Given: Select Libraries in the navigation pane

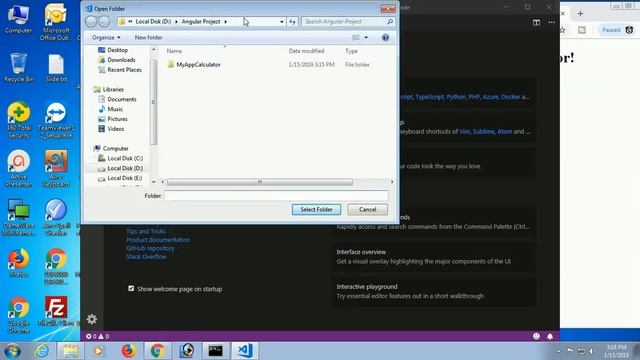Looking at the screenshot, I should click(109, 89).
